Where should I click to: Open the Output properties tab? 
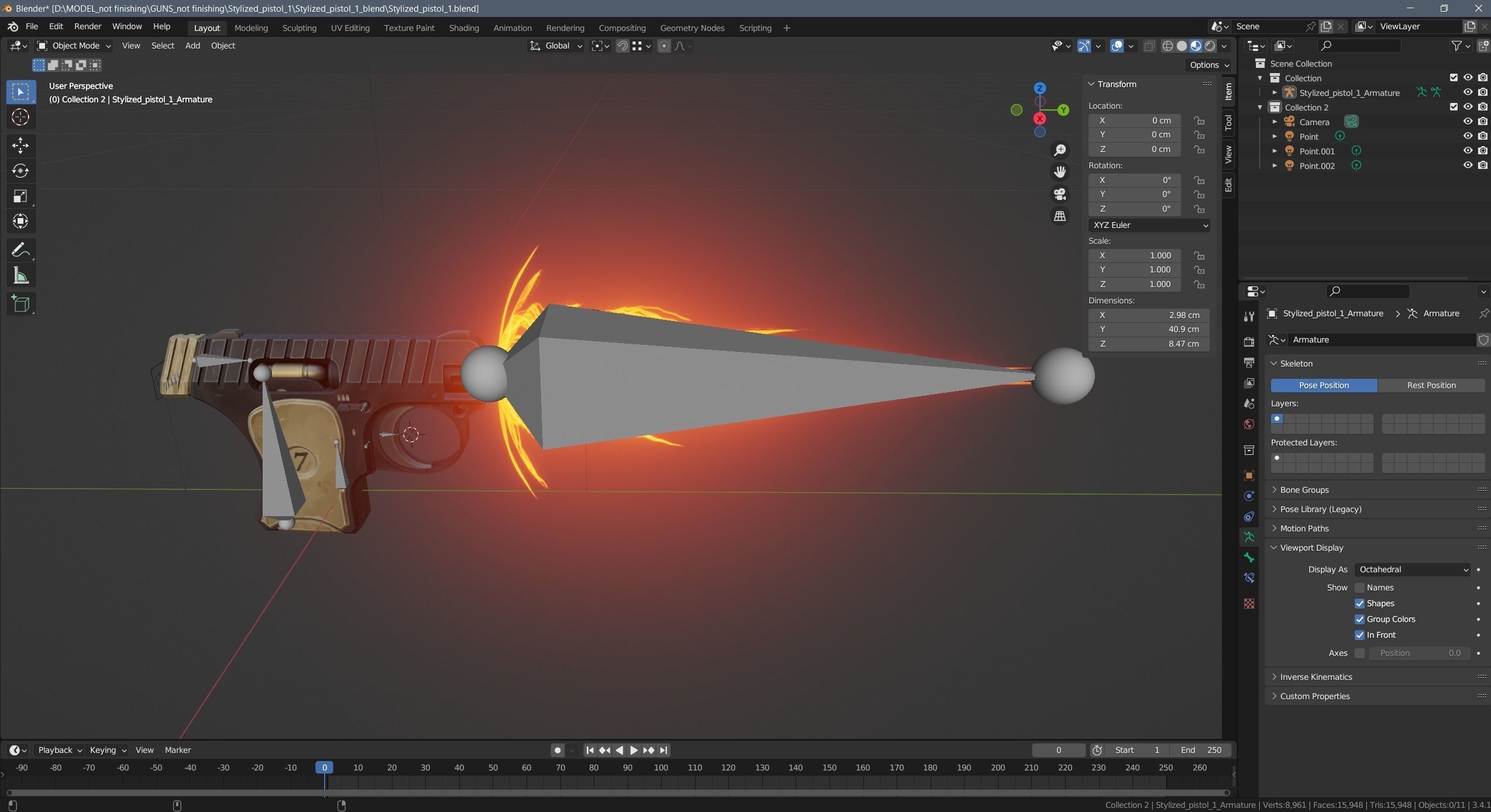pyautogui.click(x=1249, y=362)
